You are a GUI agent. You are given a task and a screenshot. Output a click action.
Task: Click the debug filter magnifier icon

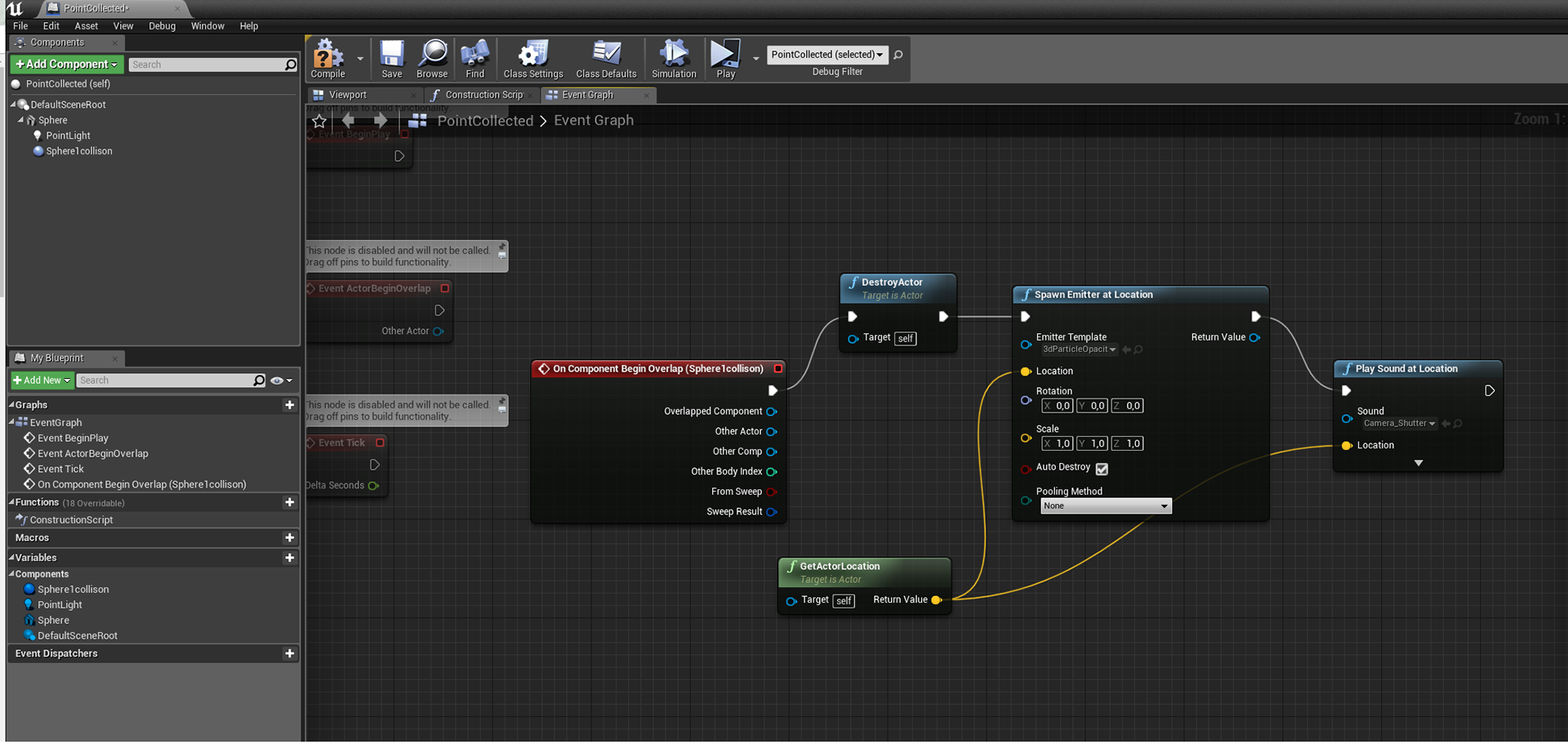pos(898,55)
